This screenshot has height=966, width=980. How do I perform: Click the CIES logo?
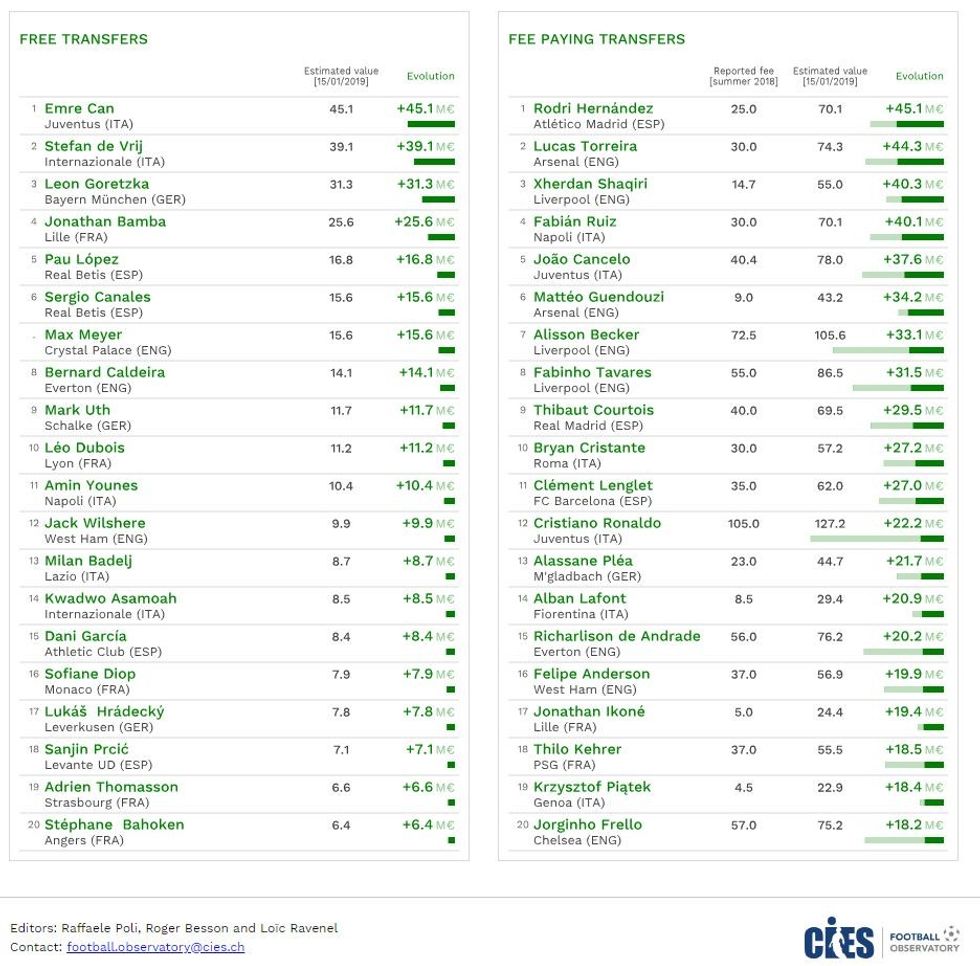point(838,938)
